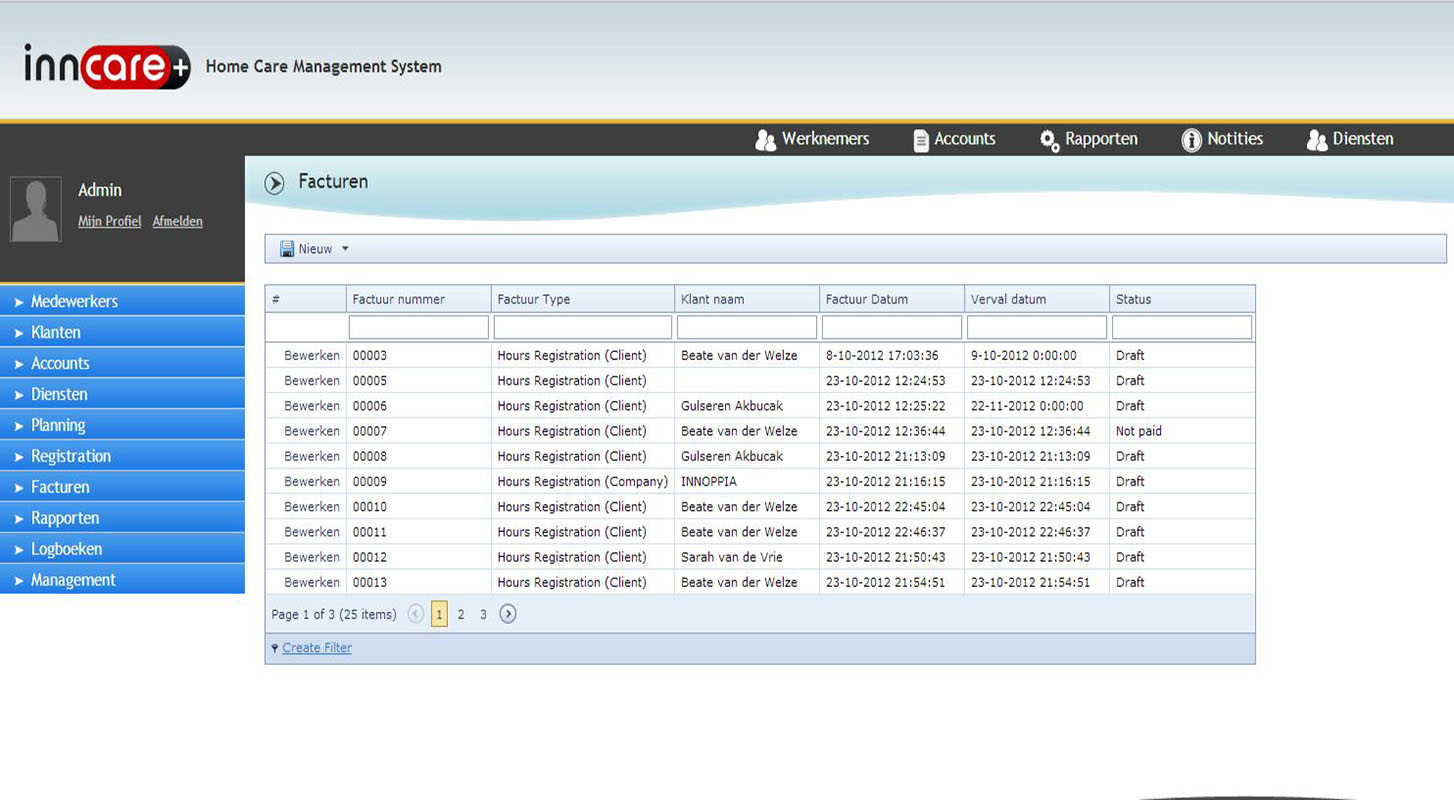Screen dimensions: 1454x800
Task: Click the Notities info icon
Action: coord(1191,140)
